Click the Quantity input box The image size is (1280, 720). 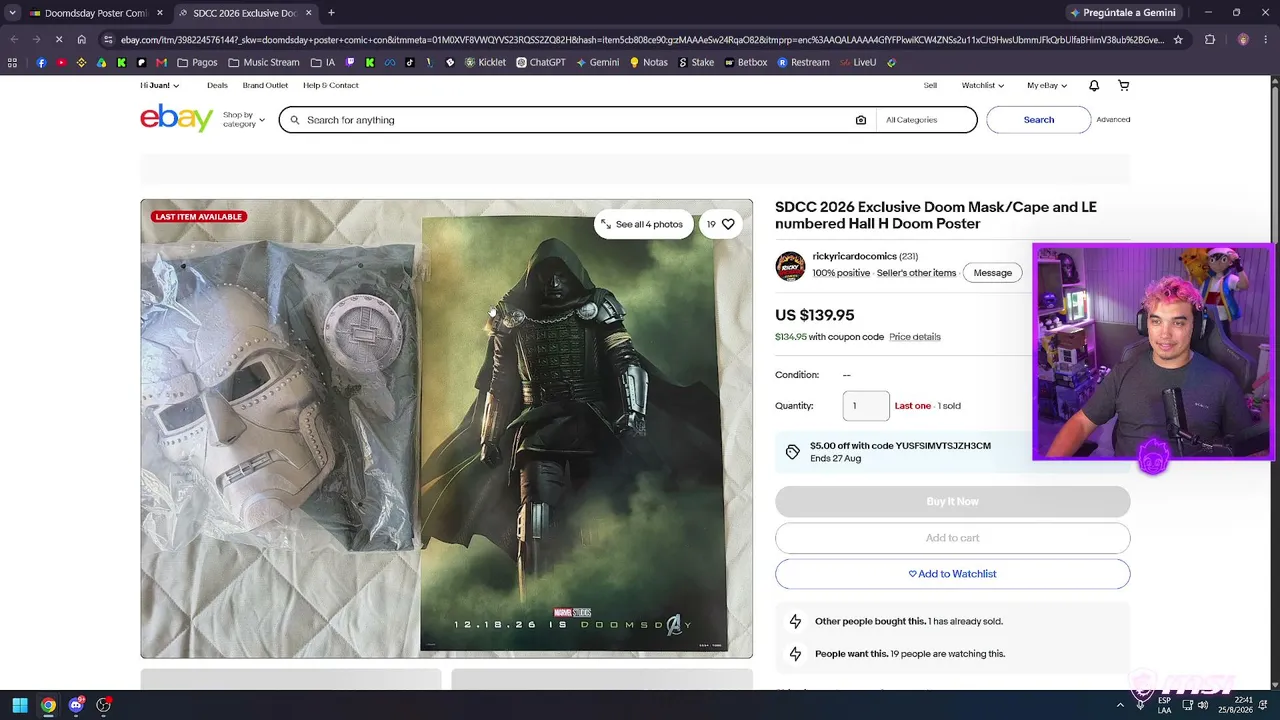tap(866, 406)
